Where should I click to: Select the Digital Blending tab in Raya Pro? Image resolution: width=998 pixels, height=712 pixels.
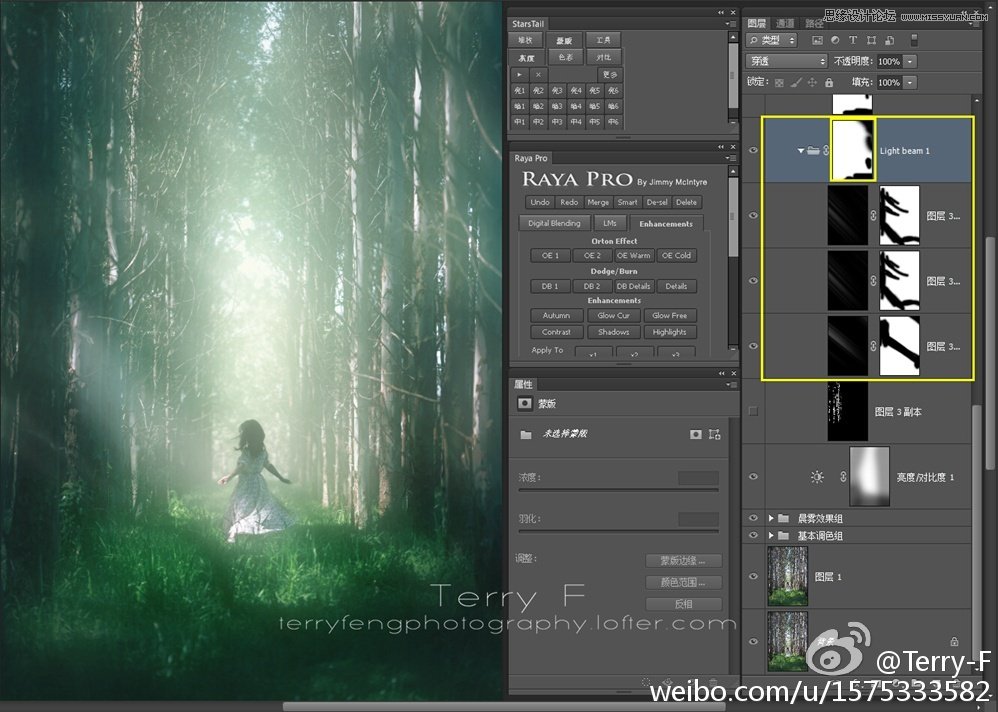[554, 223]
